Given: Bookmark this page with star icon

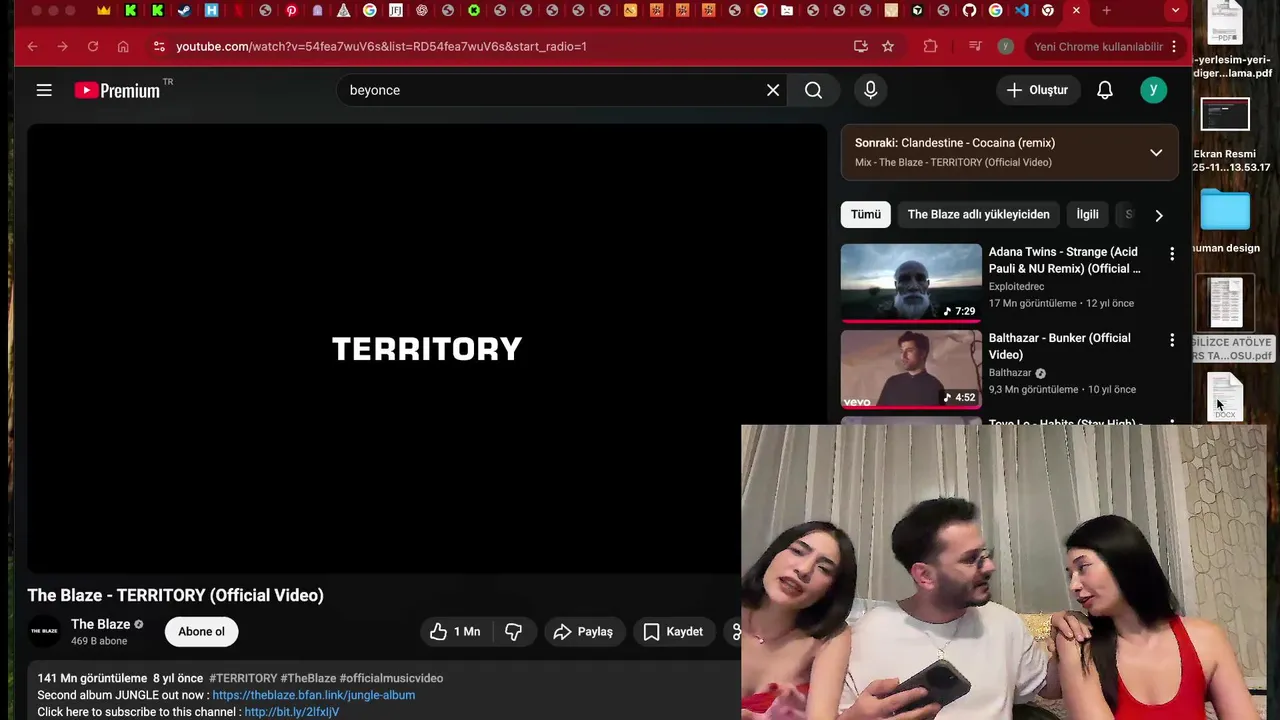Looking at the screenshot, I should (888, 46).
